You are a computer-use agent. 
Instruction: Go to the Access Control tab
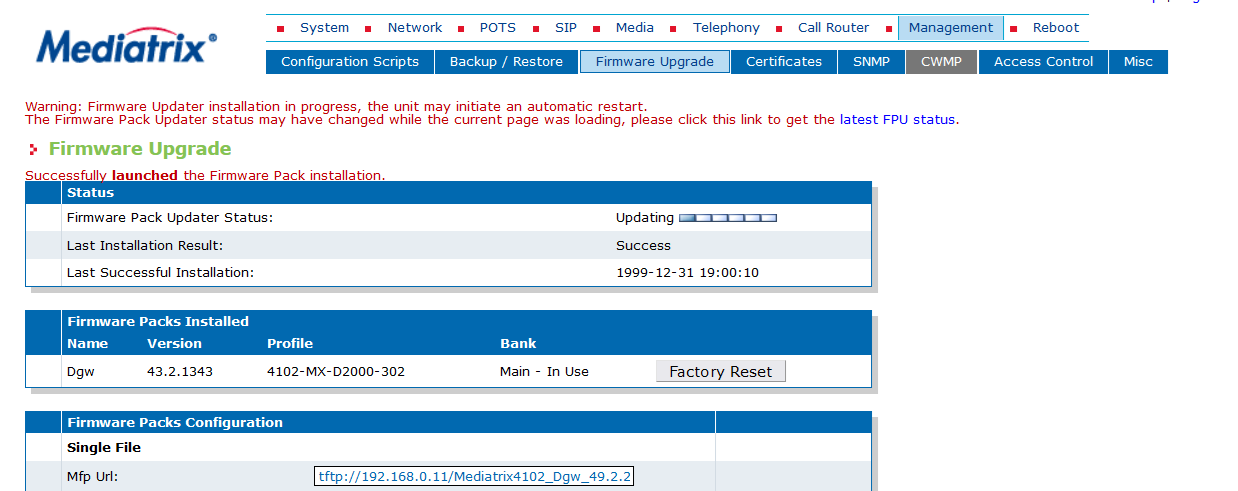[1043, 62]
